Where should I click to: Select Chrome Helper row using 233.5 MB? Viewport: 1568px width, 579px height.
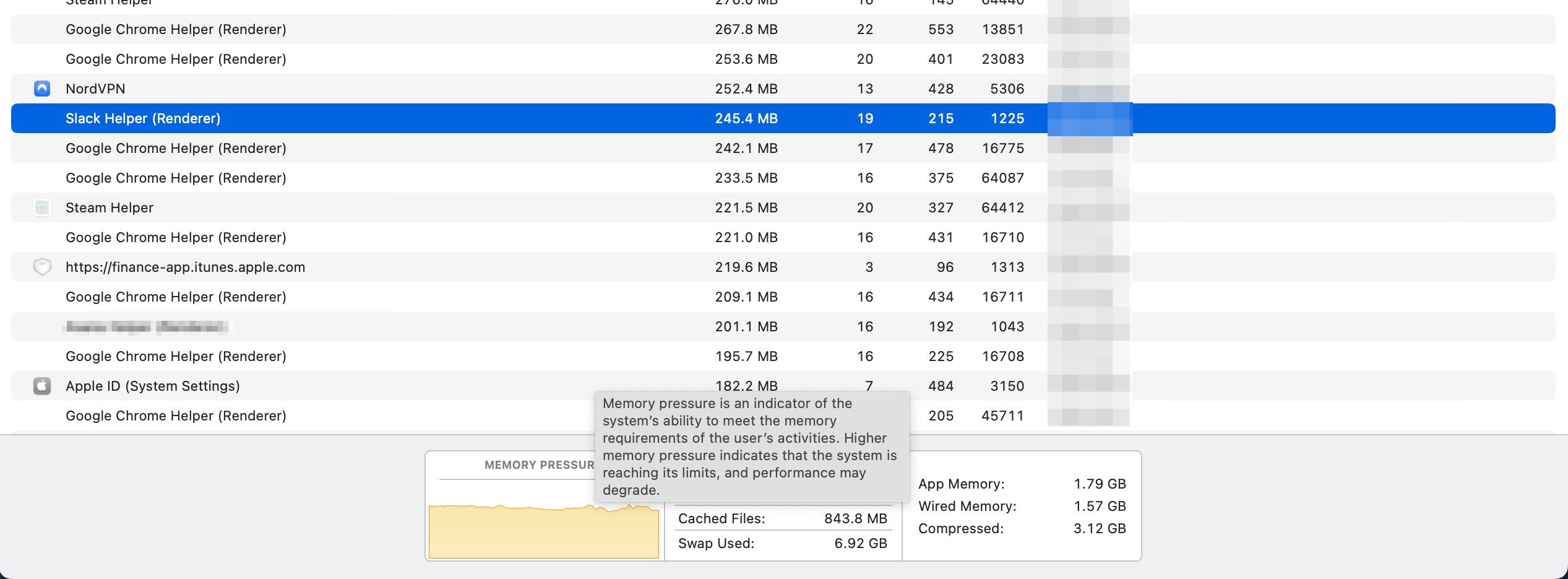click(176, 178)
